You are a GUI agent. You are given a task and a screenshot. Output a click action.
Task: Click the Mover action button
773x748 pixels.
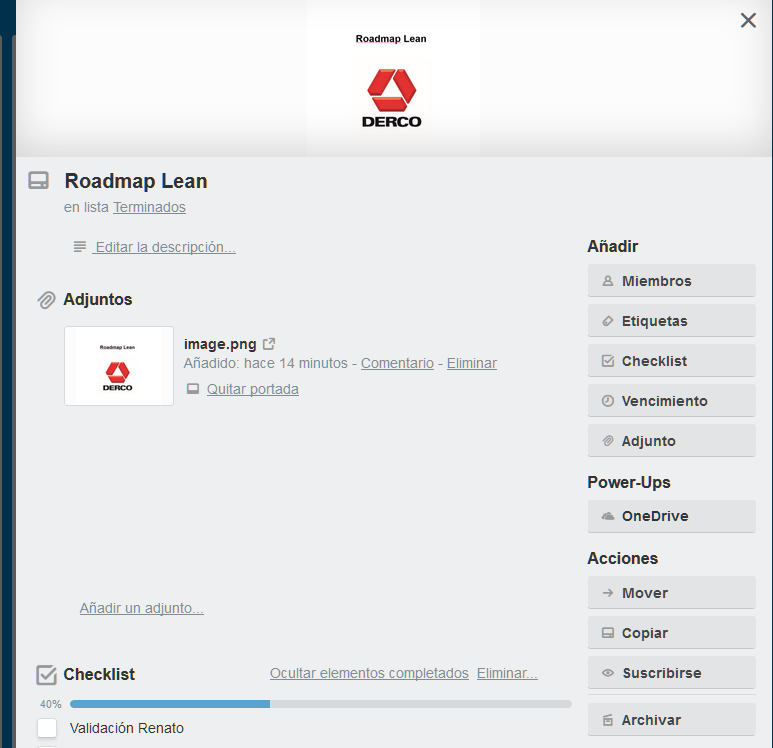pyautogui.click(x=671, y=593)
